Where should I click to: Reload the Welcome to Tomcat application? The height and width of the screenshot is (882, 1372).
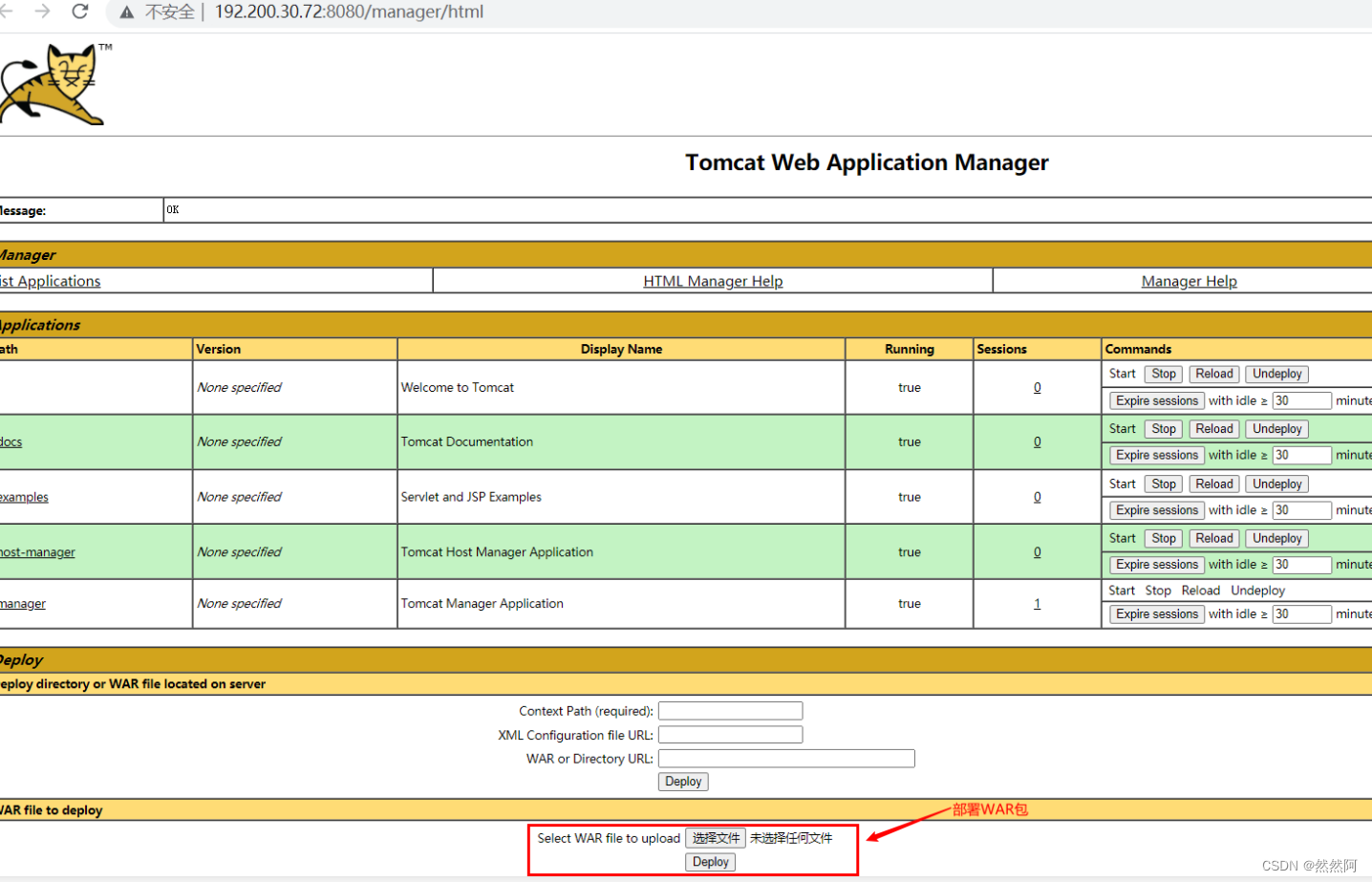tap(1213, 375)
